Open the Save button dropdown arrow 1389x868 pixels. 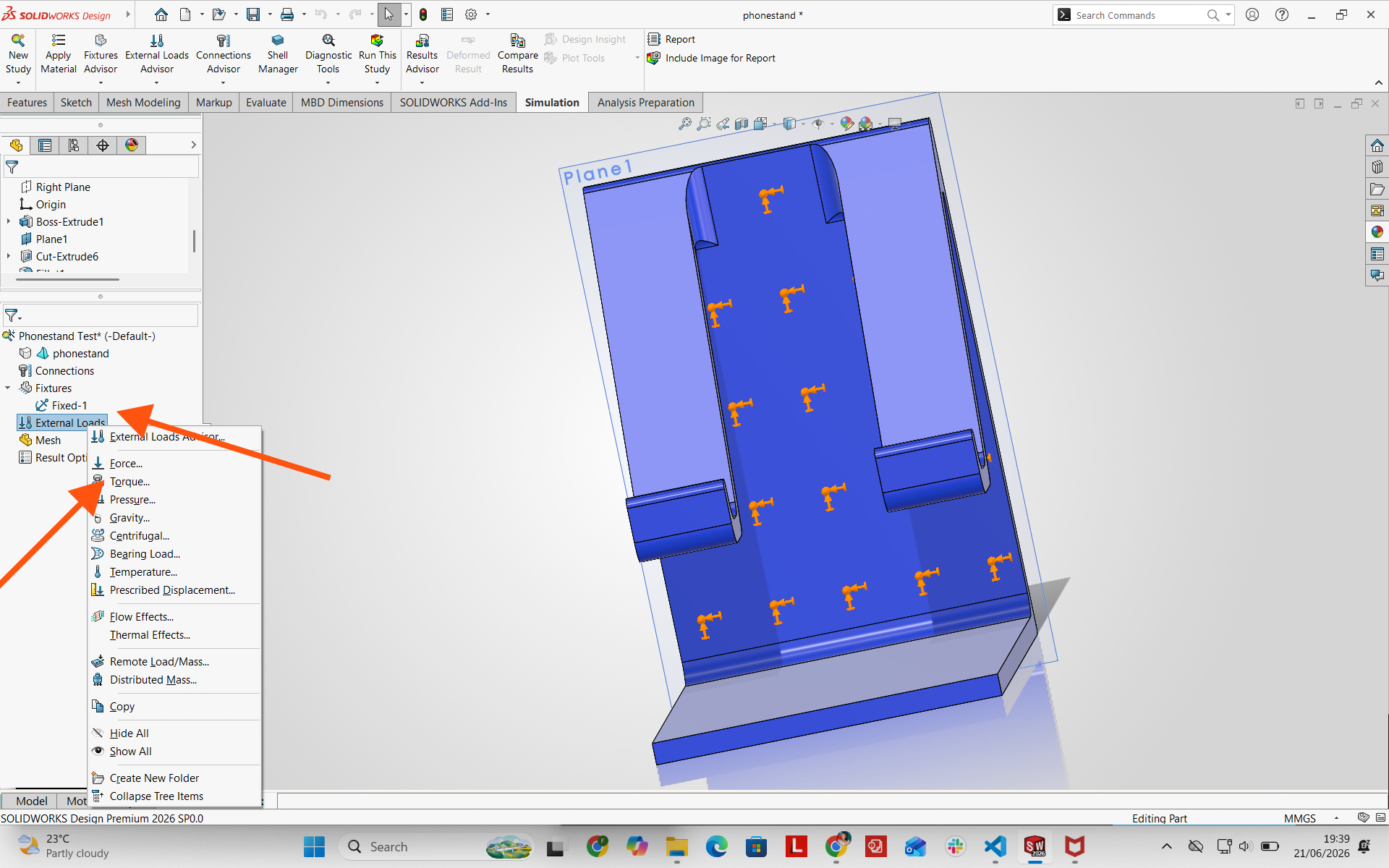click(270, 14)
